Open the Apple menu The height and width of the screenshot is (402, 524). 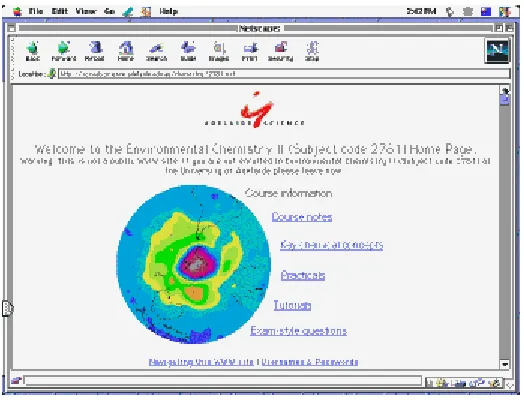point(17,11)
